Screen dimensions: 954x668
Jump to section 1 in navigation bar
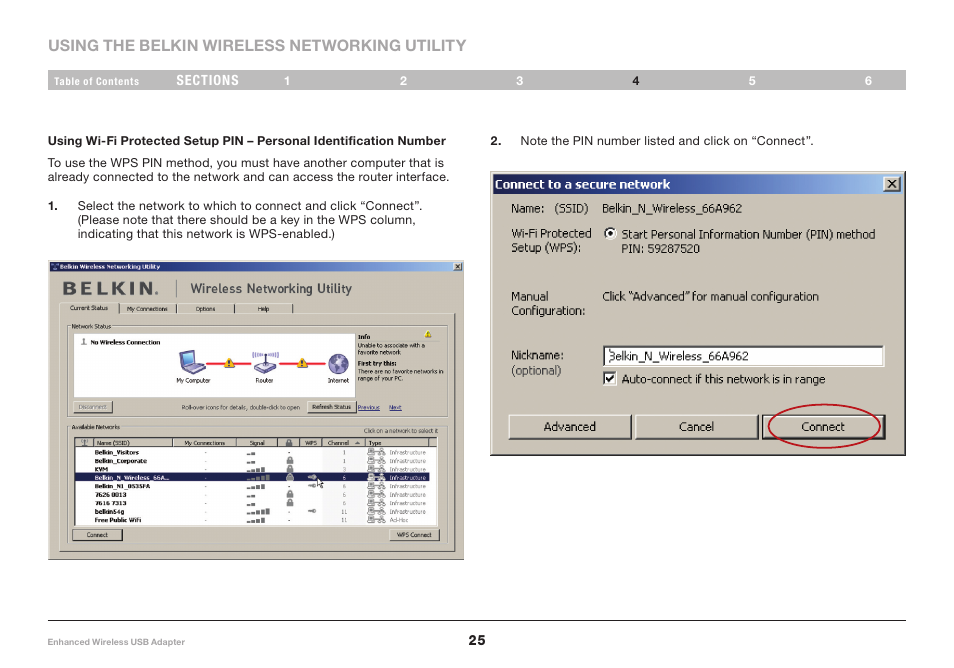tap(287, 80)
